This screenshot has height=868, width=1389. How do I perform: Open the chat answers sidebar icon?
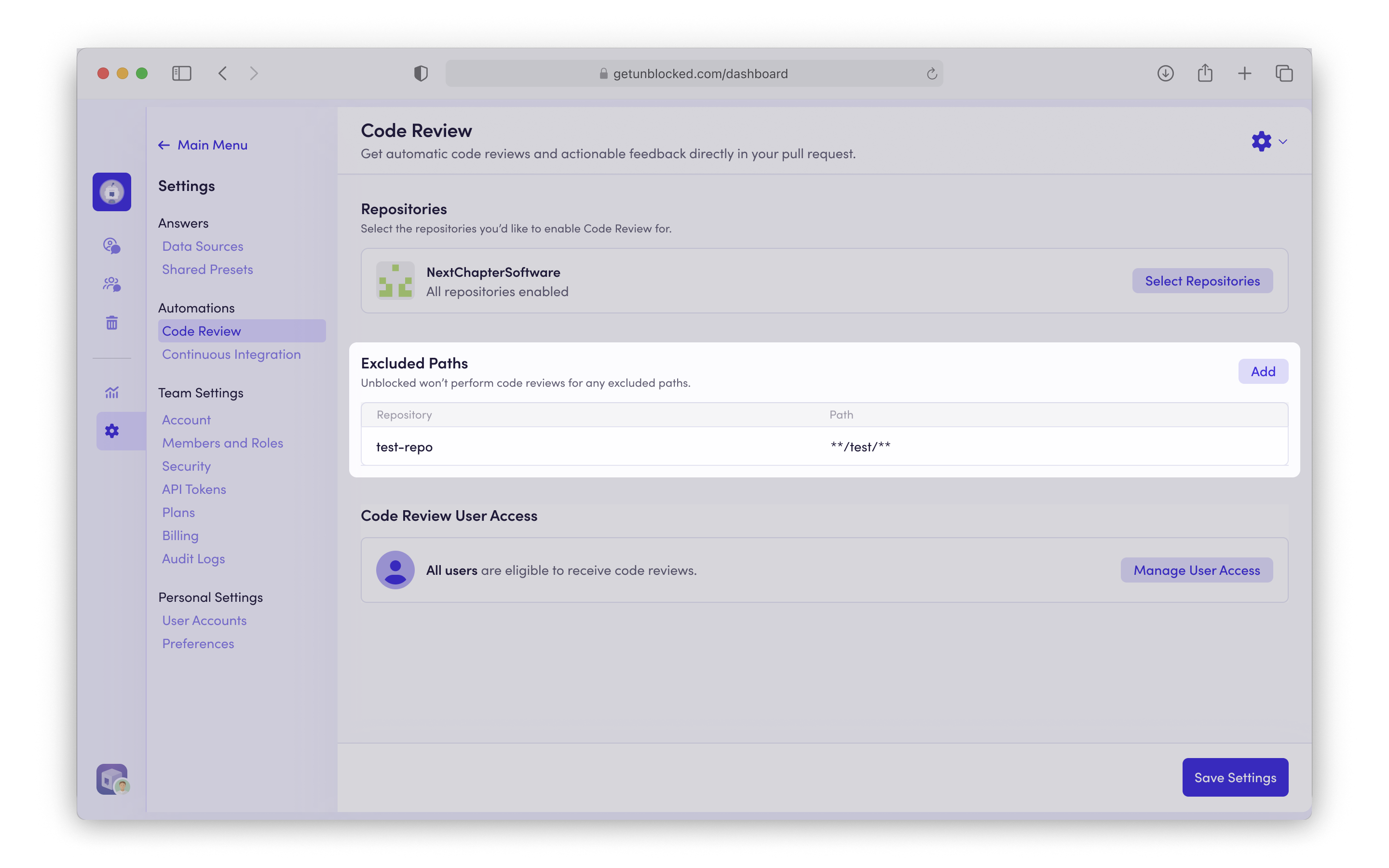tap(111, 246)
